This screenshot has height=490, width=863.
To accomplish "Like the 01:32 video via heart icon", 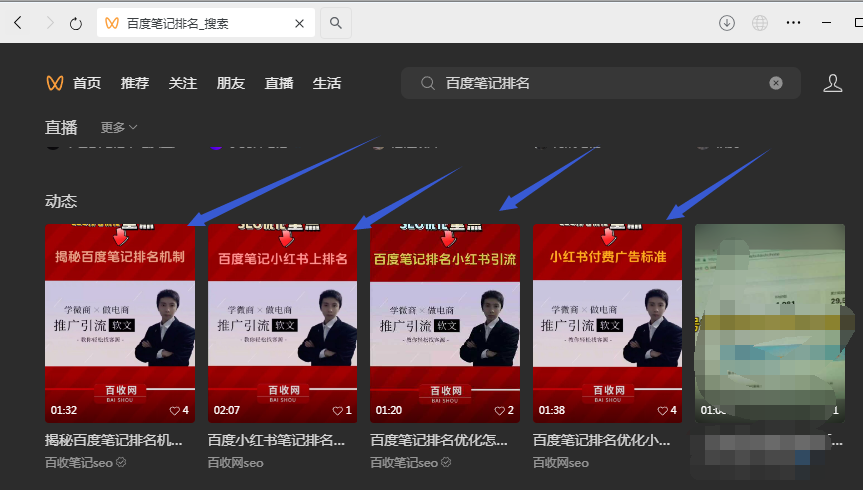I will point(174,411).
